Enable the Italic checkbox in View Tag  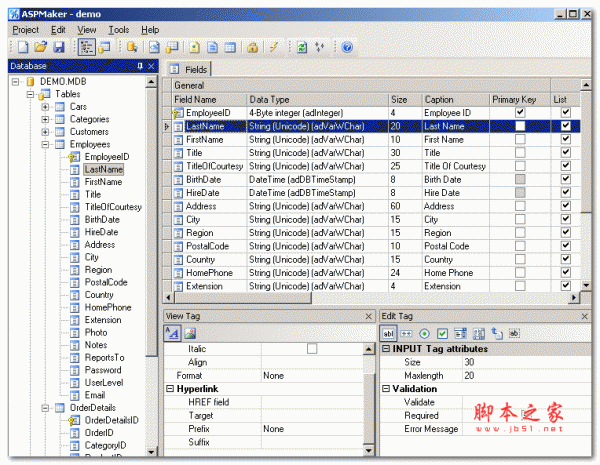(x=311, y=348)
